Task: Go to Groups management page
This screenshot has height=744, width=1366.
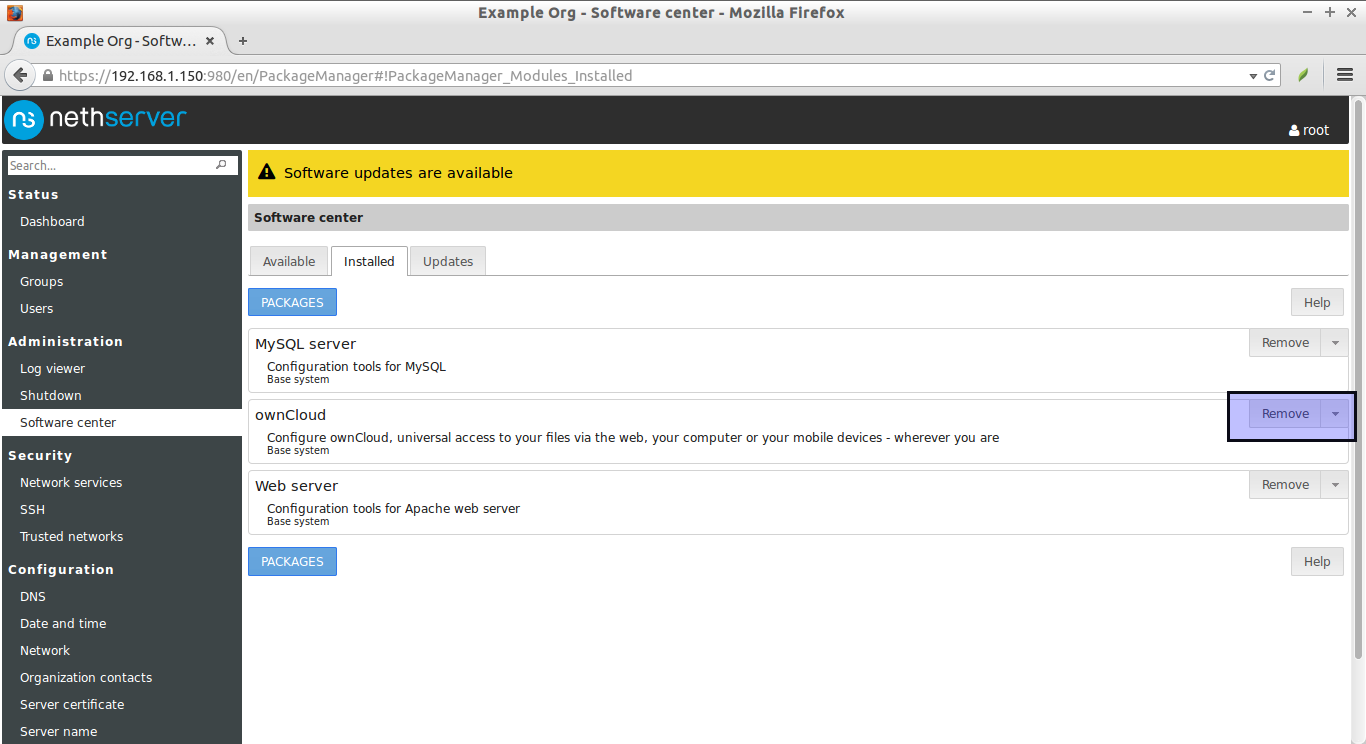Action: 41,282
